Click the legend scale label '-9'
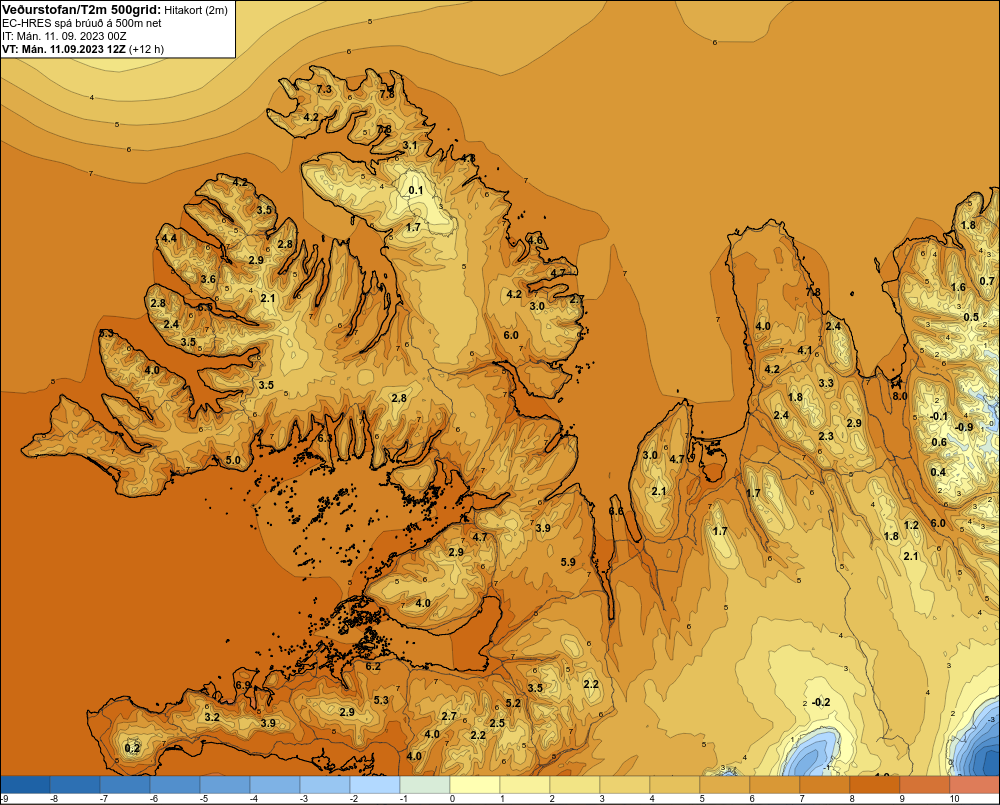The width and height of the screenshot is (1000, 805). point(4,799)
